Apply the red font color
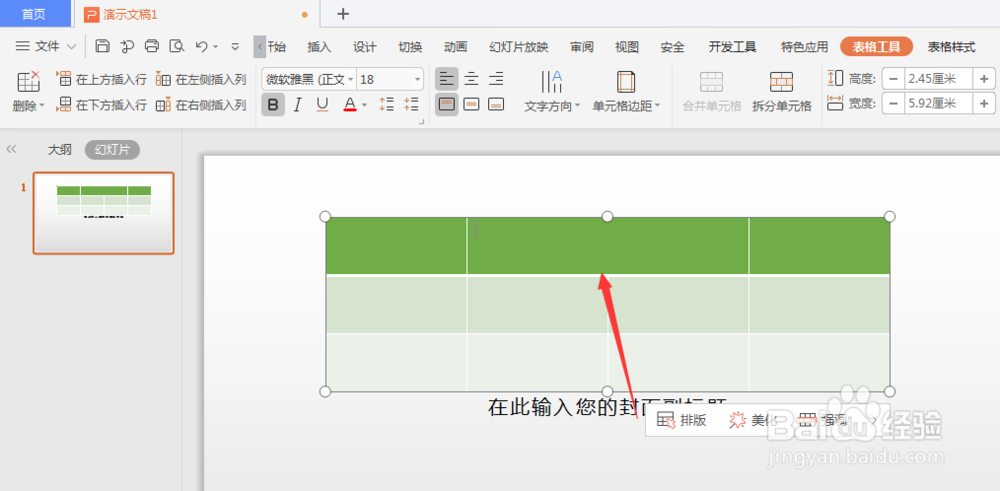The image size is (1000, 491). tap(349, 105)
